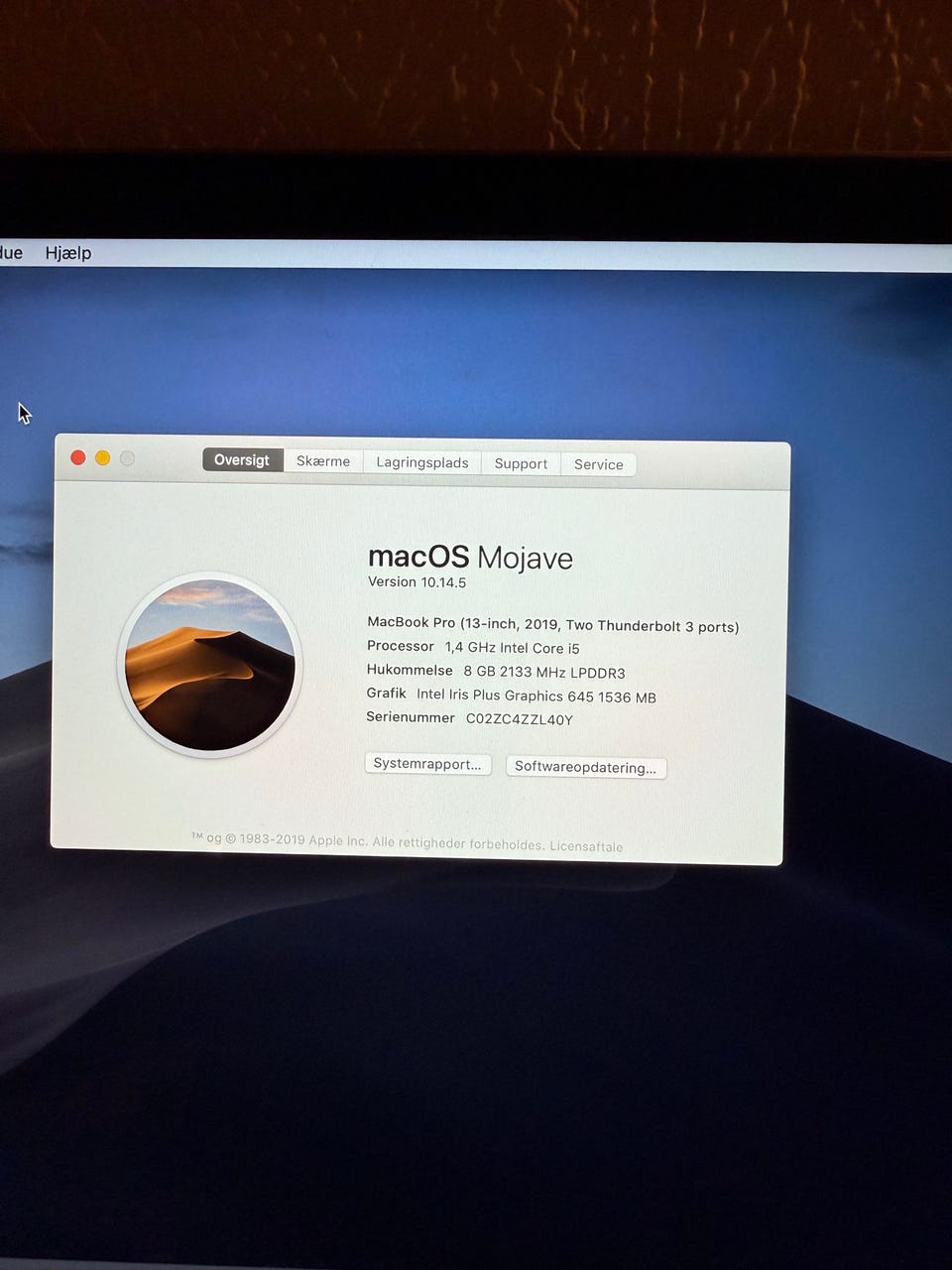The height and width of the screenshot is (1270, 952).
Task: Click the Processor label
Action: [401, 646]
